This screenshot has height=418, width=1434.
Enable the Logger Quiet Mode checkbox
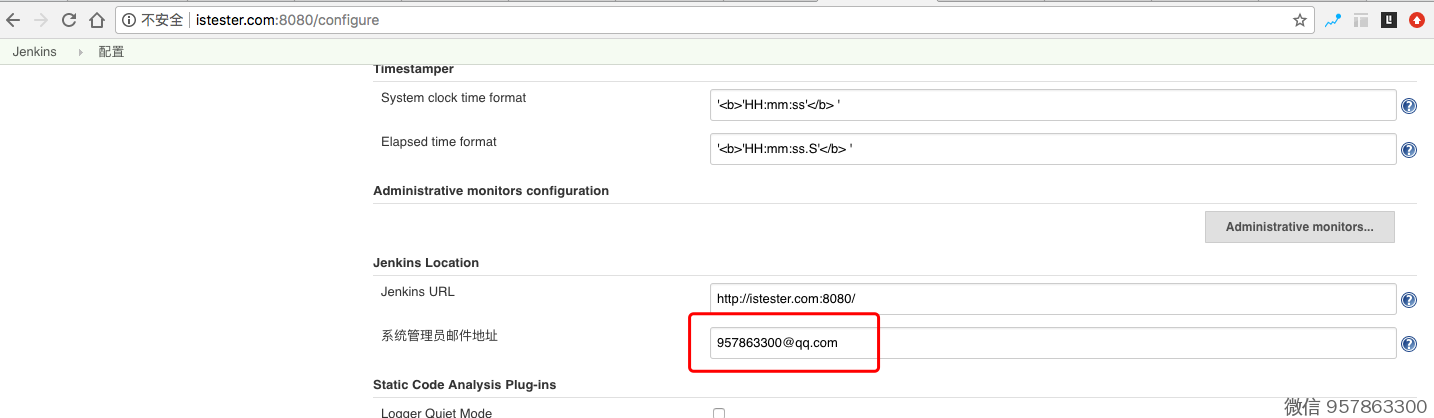(718, 413)
